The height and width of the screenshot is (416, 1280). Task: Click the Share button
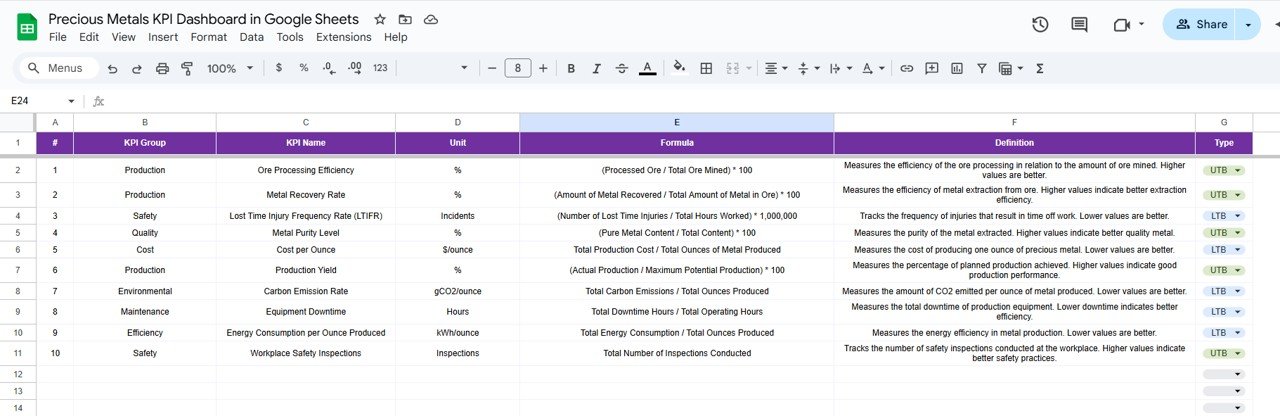pyautogui.click(x=1200, y=24)
